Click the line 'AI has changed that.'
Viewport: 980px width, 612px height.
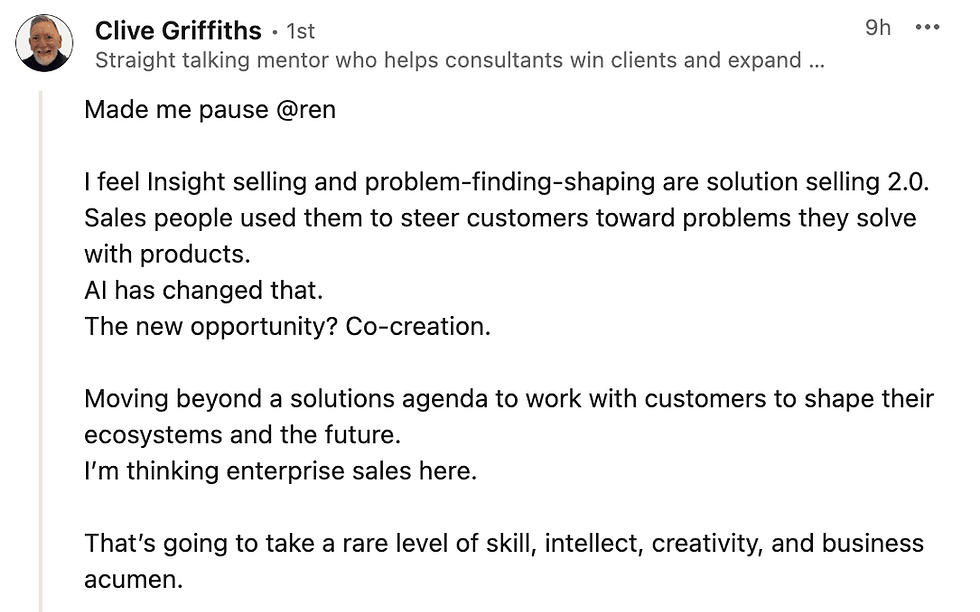pyautogui.click(x=204, y=290)
